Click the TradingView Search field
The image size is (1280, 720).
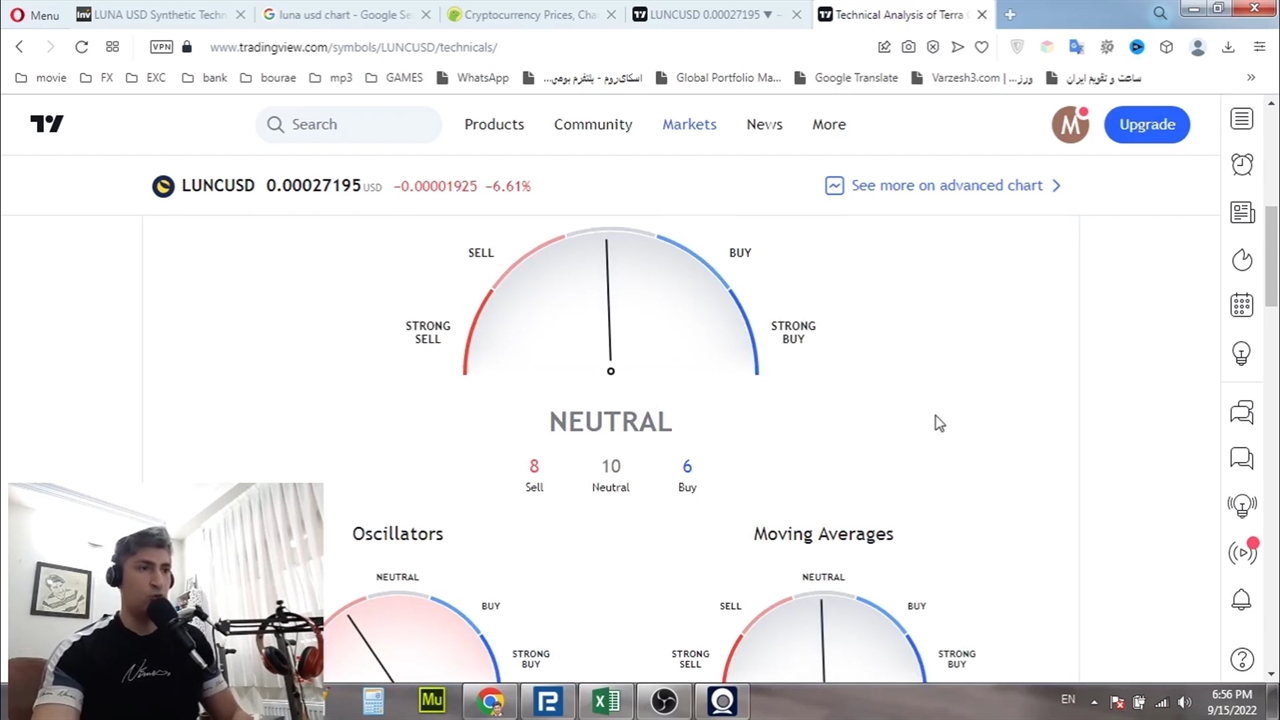(x=349, y=124)
